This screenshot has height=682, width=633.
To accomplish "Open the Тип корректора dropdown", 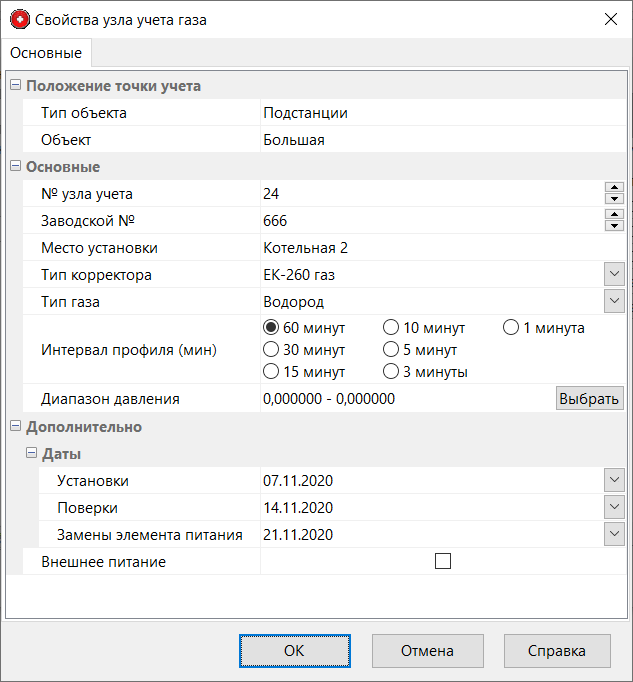I will point(614,275).
